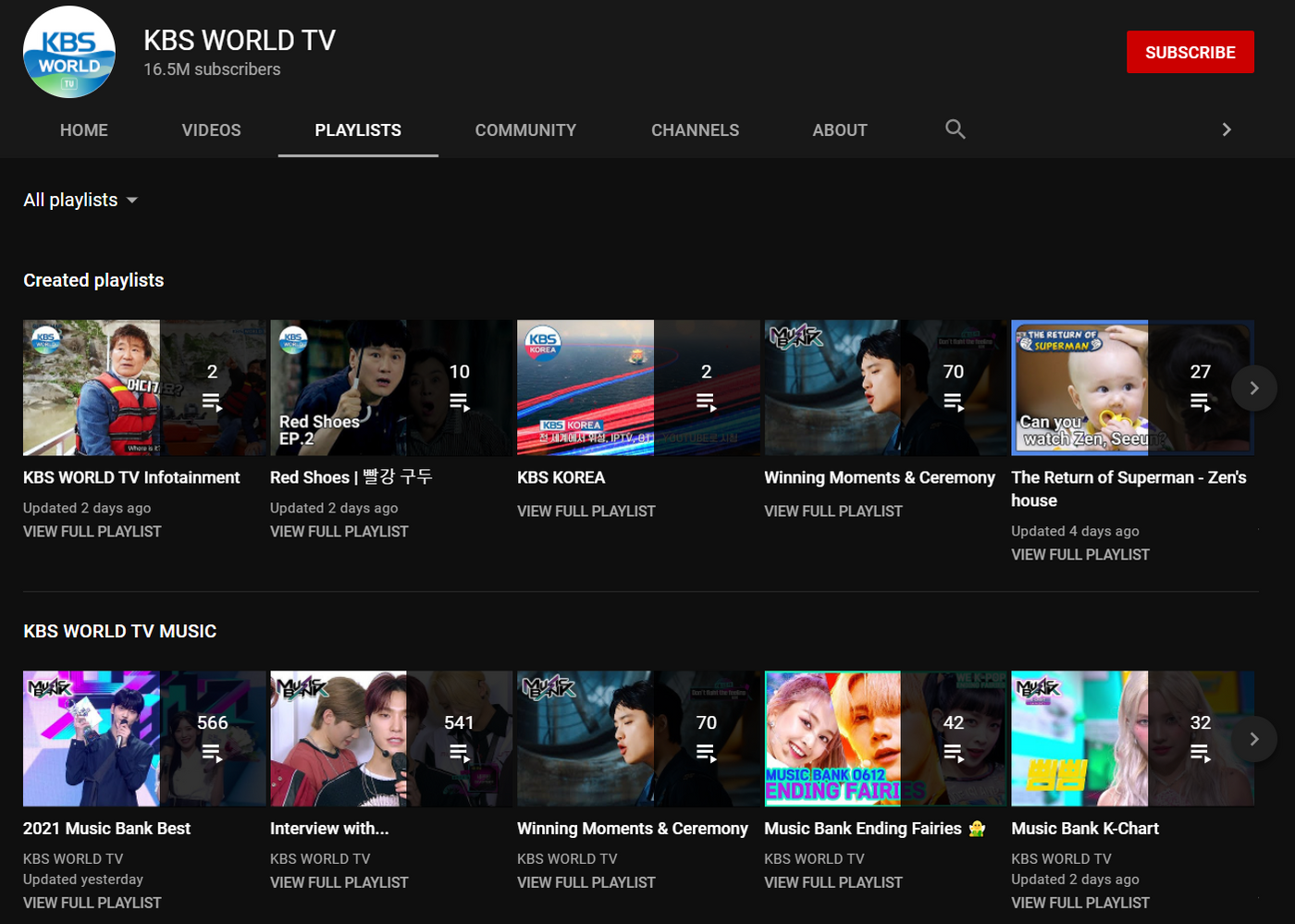
Task: Click the SUBSCRIBE button
Action: click(x=1190, y=52)
